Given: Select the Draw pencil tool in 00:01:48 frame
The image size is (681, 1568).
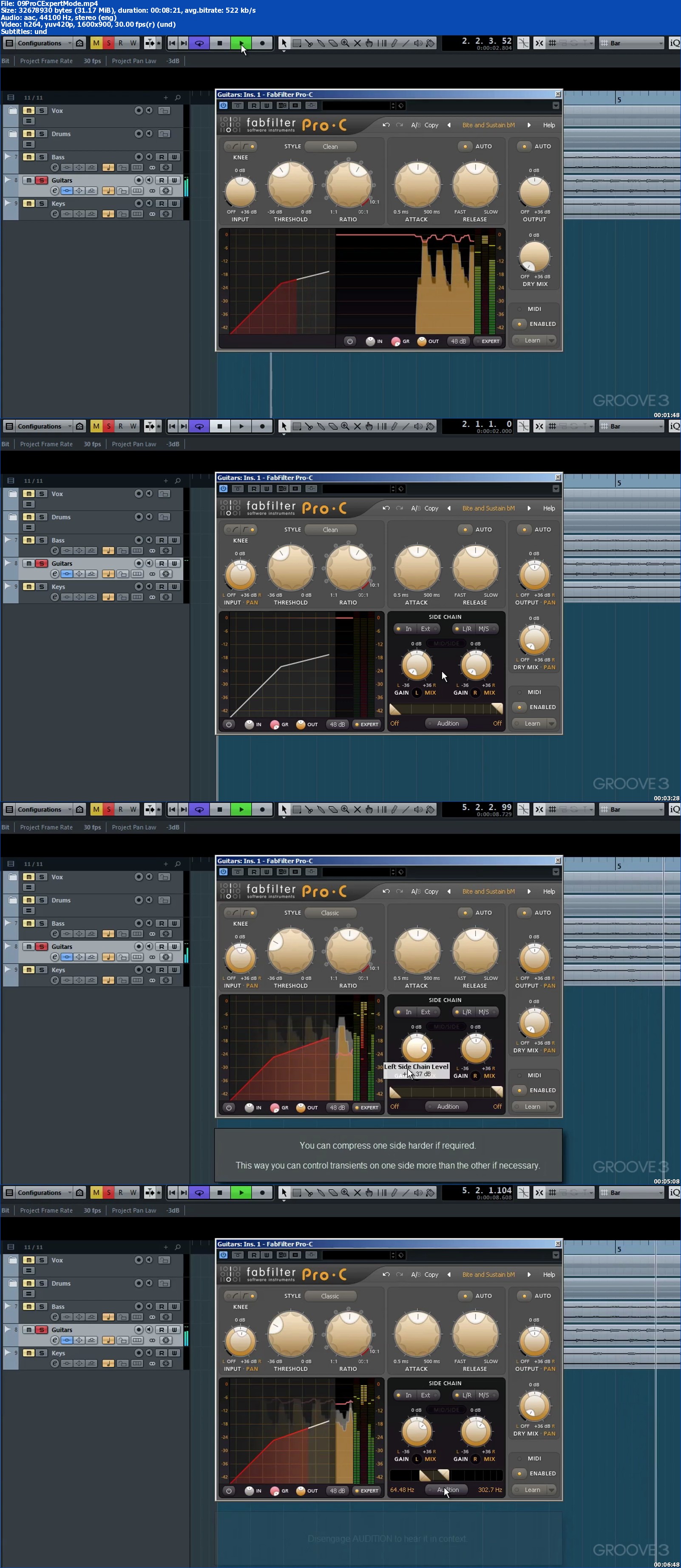Looking at the screenshot, I should (394, 43).
